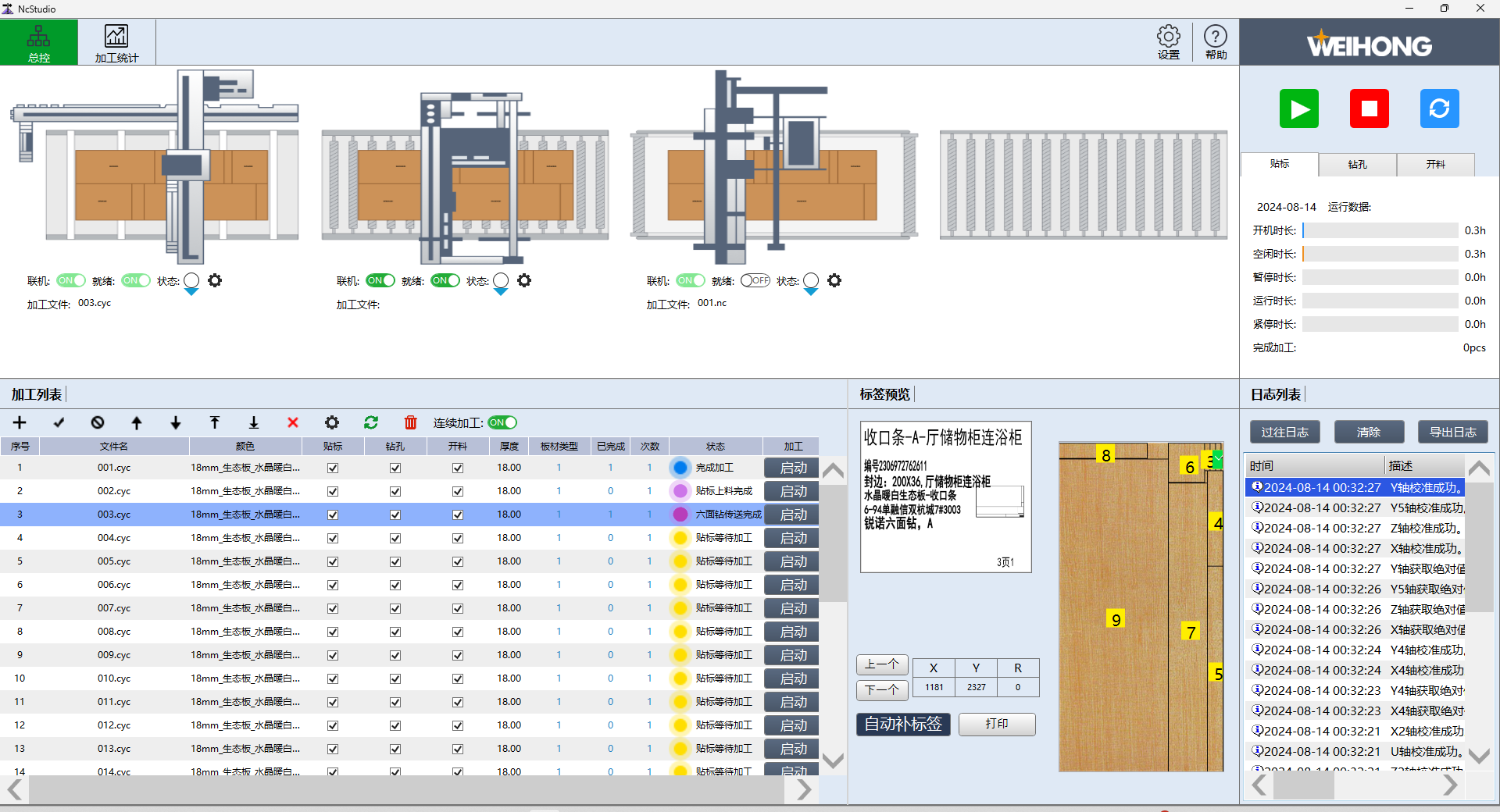Click the green start play button

coord(1298,109)
